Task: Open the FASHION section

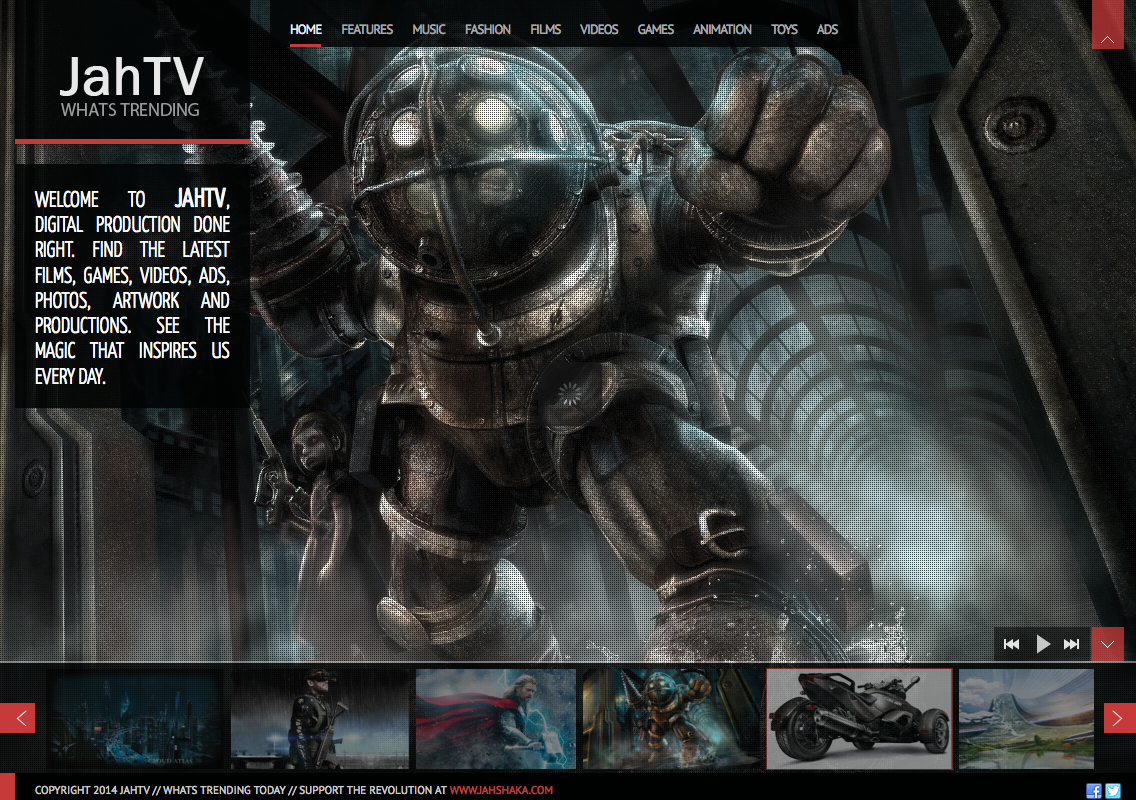Action: (x=488, y=30)
